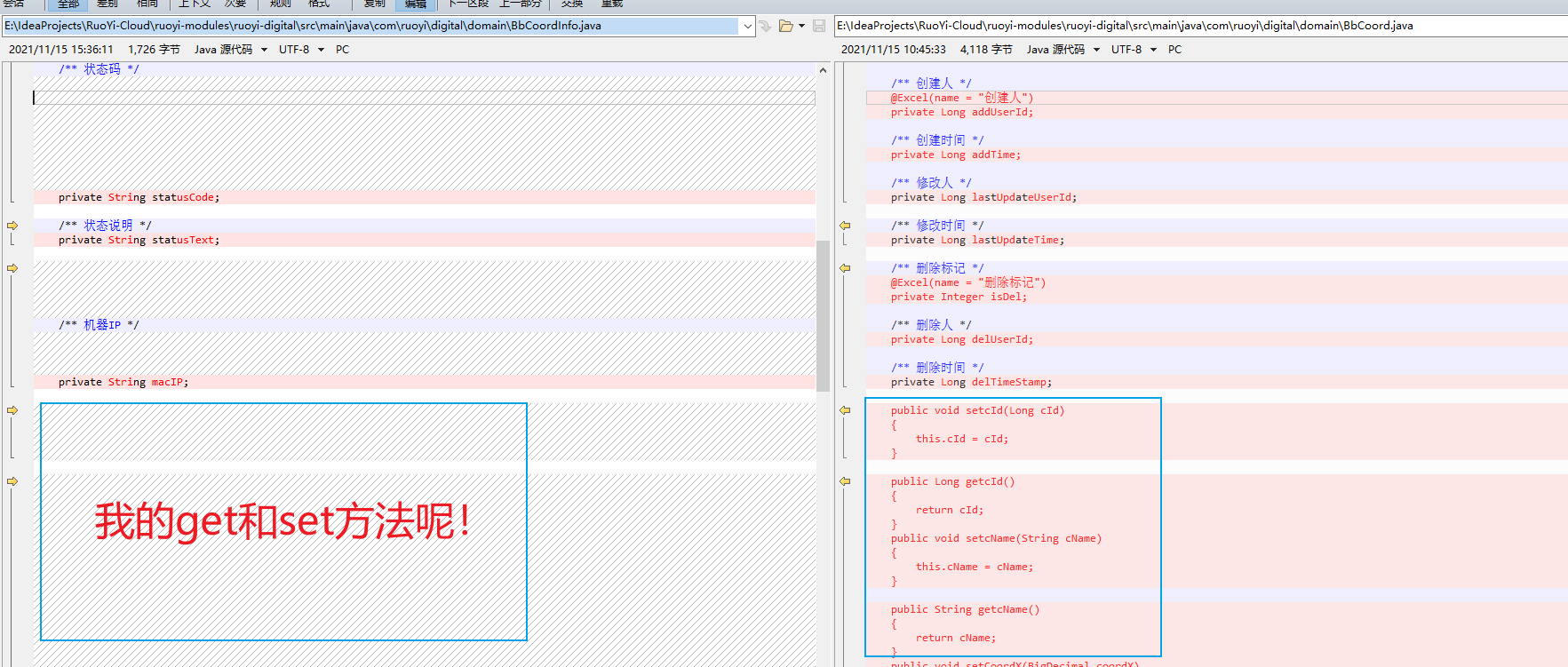Click the /** 创建时间 */ comment line
The image size is (1568, 667).
(x=937, y=140)
